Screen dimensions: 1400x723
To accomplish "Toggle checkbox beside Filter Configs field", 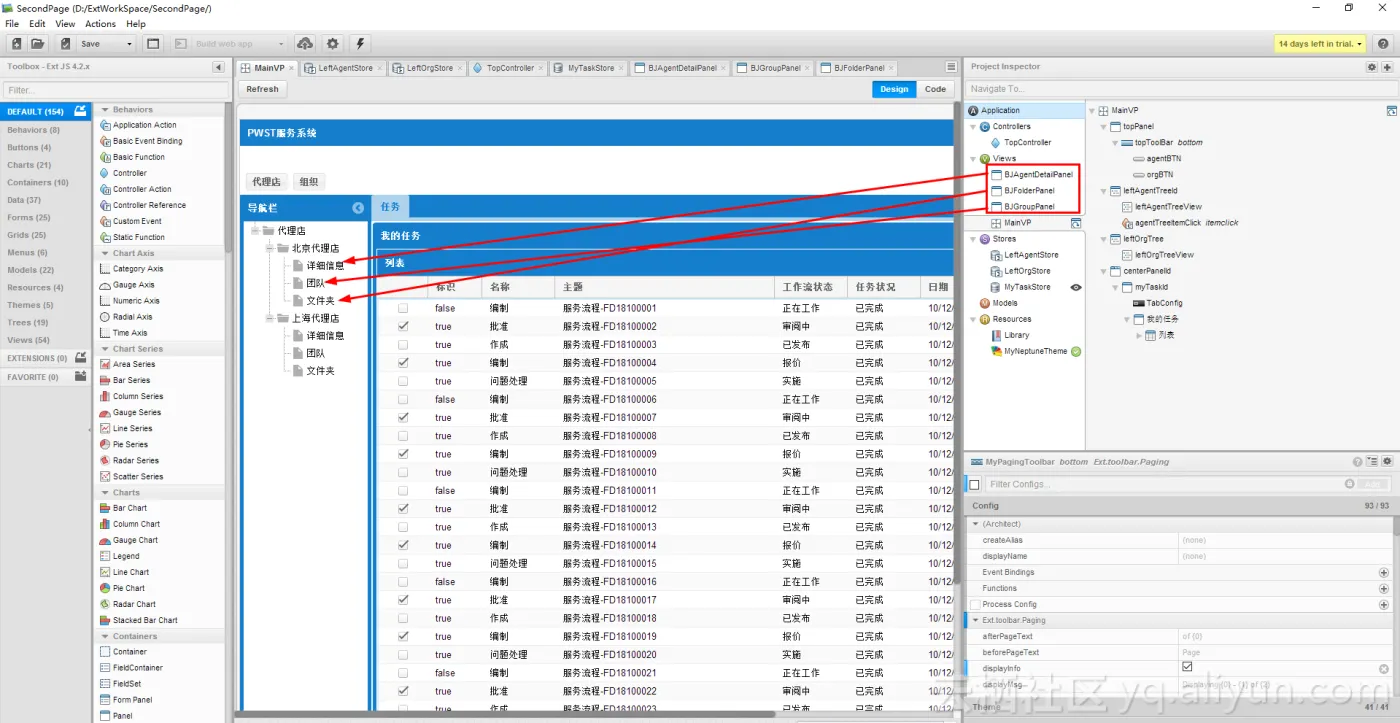I will click(975, 485).
